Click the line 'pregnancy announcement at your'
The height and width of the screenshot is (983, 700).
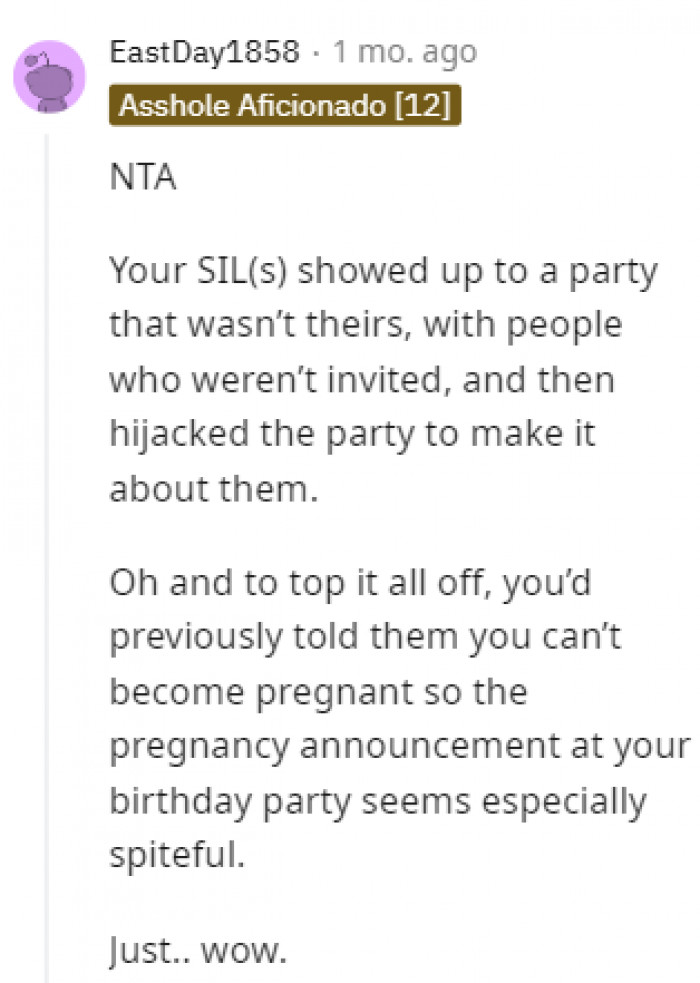pyautogui.click(x=399, y=746)
